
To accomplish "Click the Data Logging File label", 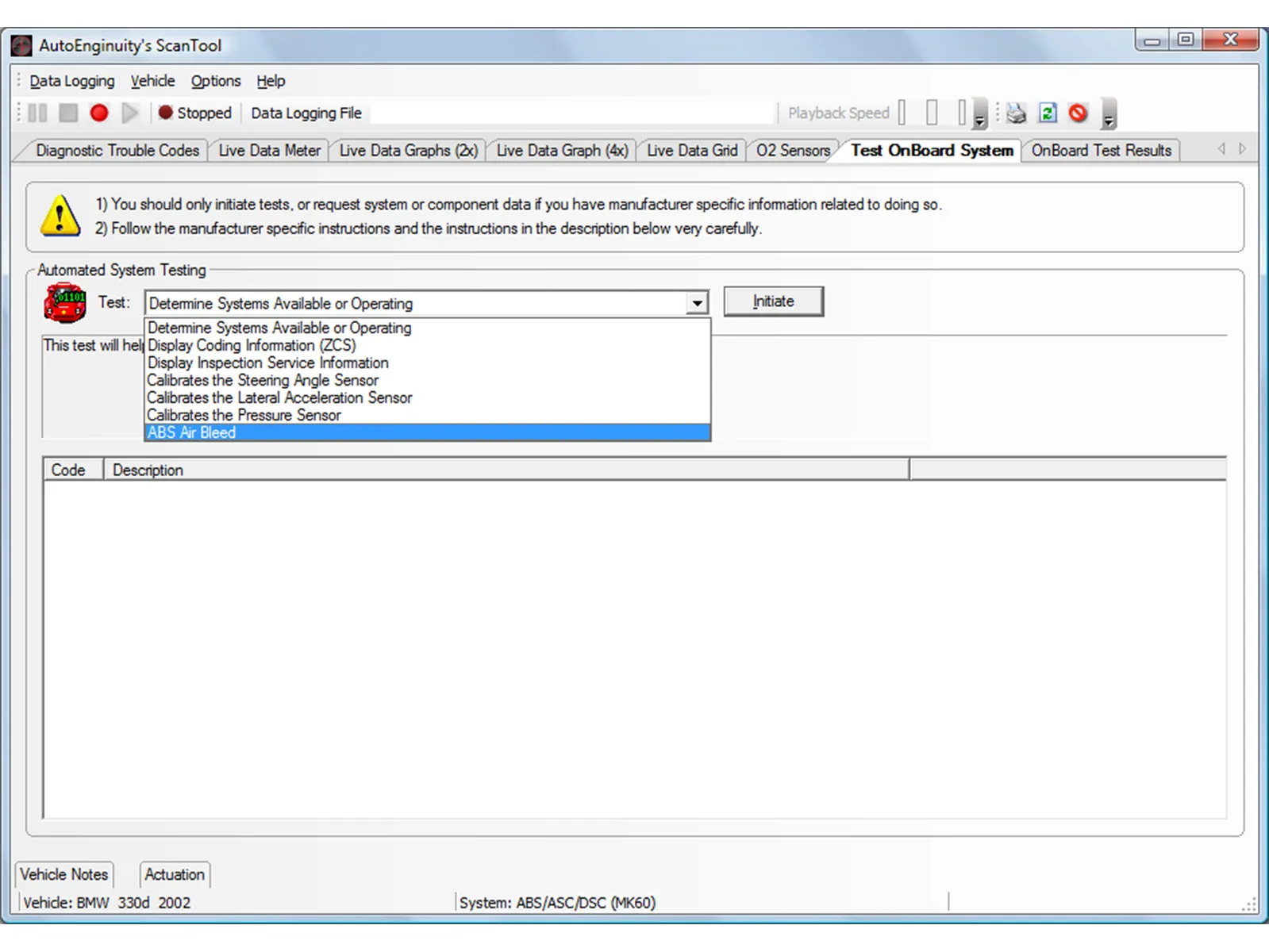I will point(306,113).
